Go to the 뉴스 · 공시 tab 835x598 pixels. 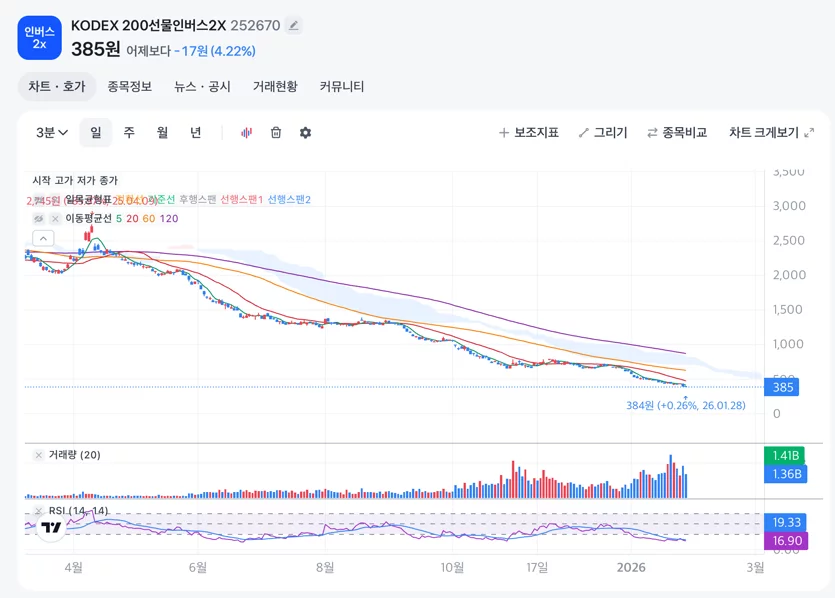[202, 86]
